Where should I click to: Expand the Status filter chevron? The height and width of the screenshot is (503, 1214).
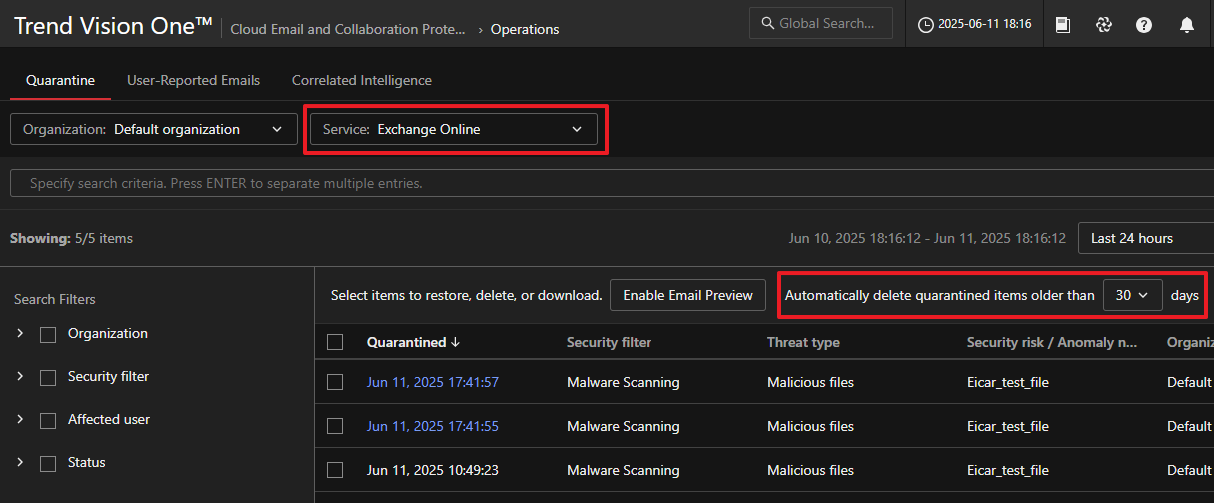pyautogui.click(x=20, y=462)
